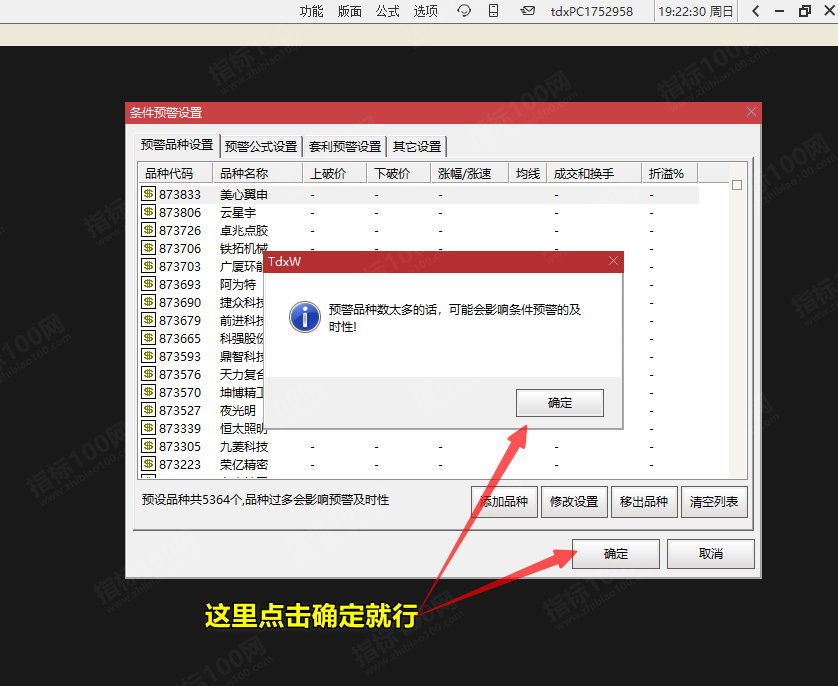Select the row named 卓兆点胶

(419, 231)
